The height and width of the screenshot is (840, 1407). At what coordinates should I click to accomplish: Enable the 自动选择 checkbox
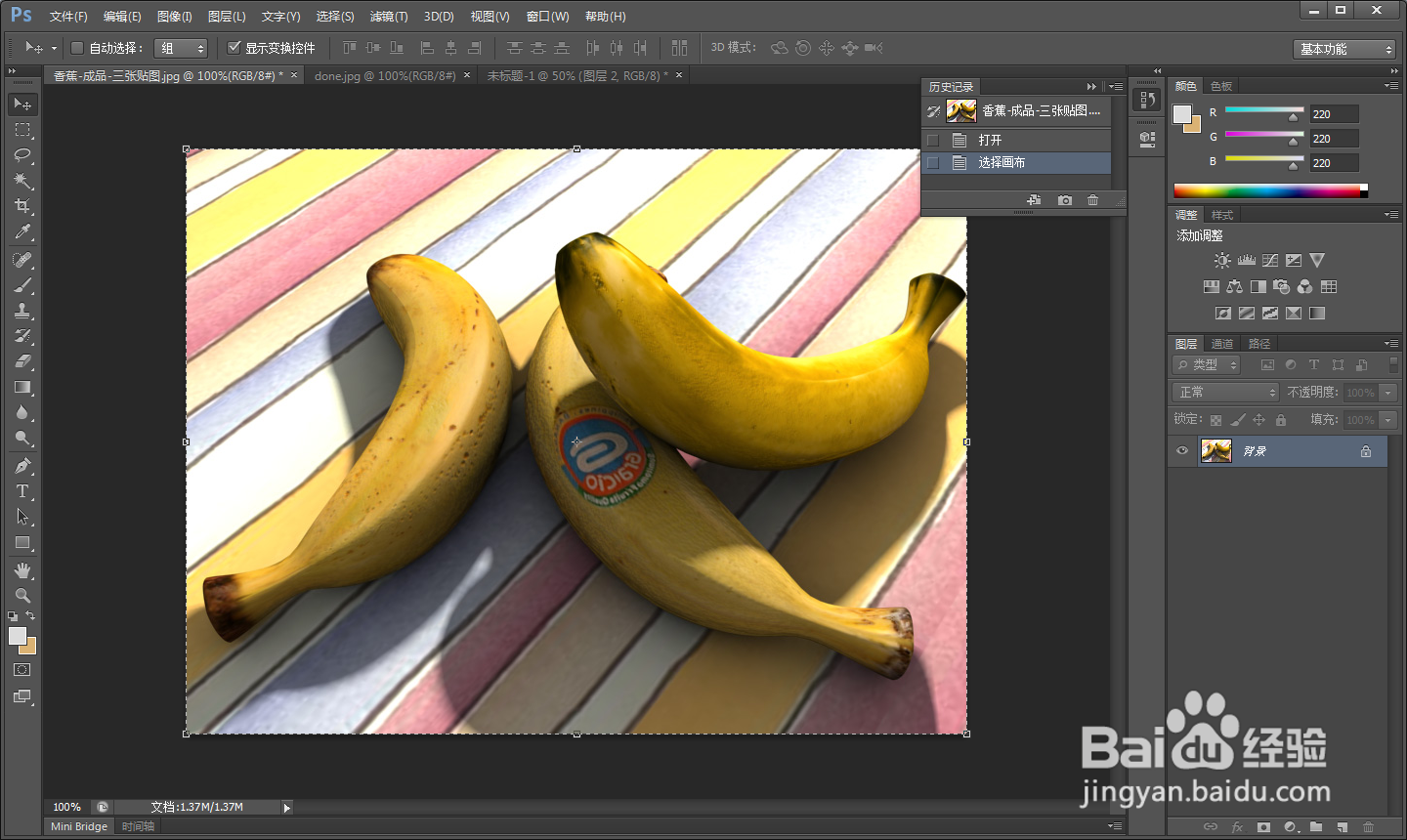click(77, 48)
